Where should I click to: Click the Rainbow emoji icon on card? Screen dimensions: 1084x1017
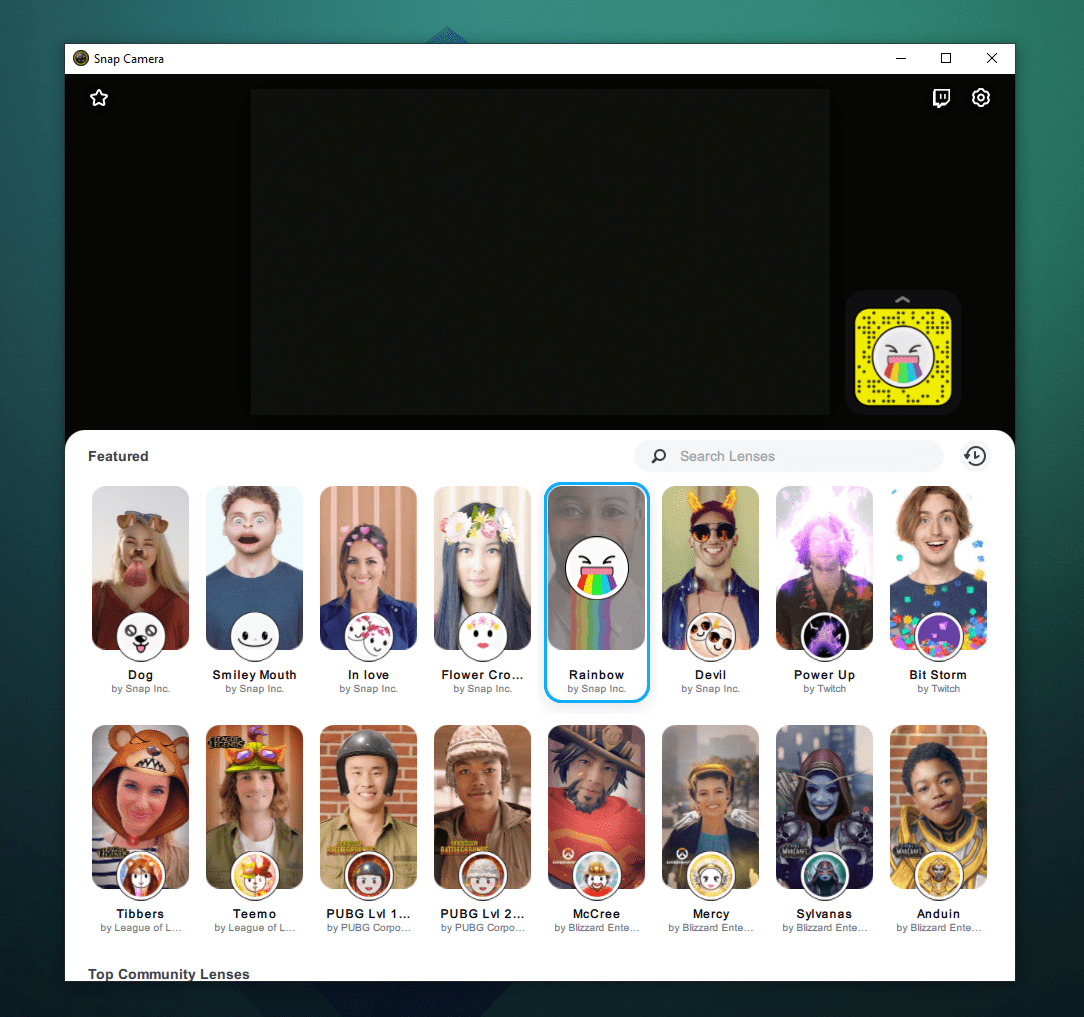tap(597, 568)
